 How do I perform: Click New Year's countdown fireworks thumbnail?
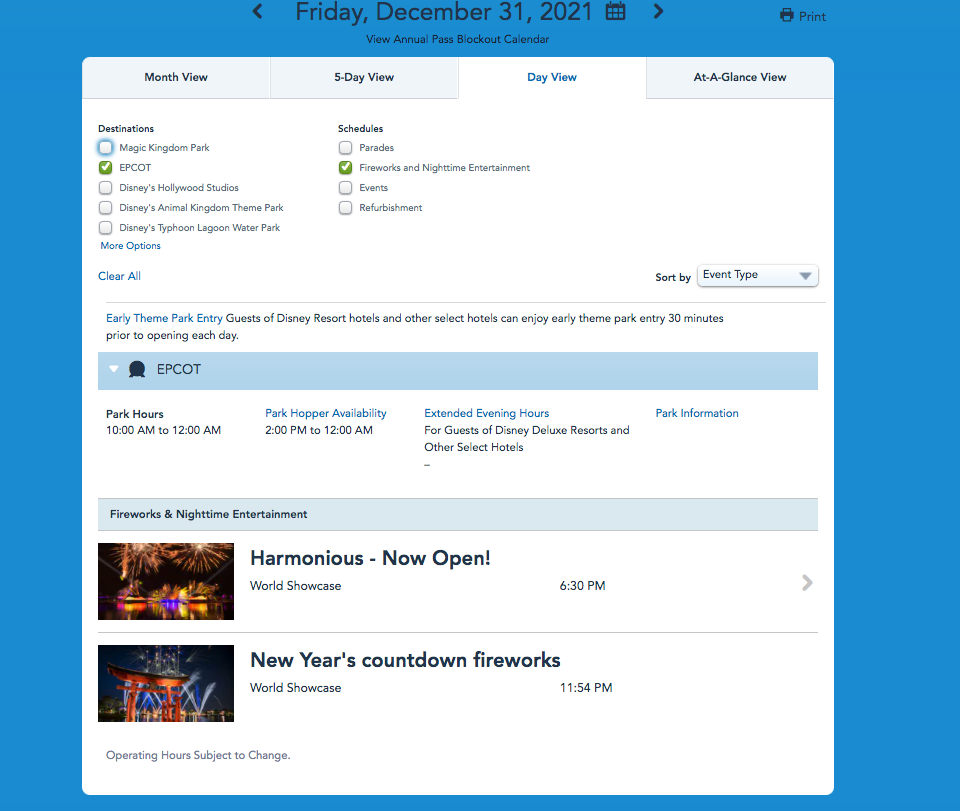[x=166, y=684]
